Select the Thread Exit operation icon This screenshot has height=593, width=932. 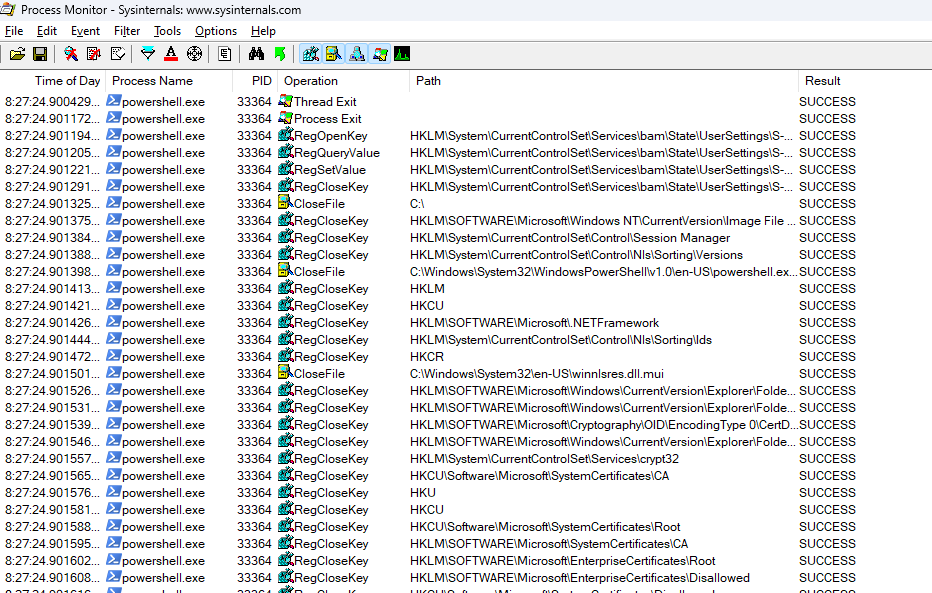click(x=285, y=101)
